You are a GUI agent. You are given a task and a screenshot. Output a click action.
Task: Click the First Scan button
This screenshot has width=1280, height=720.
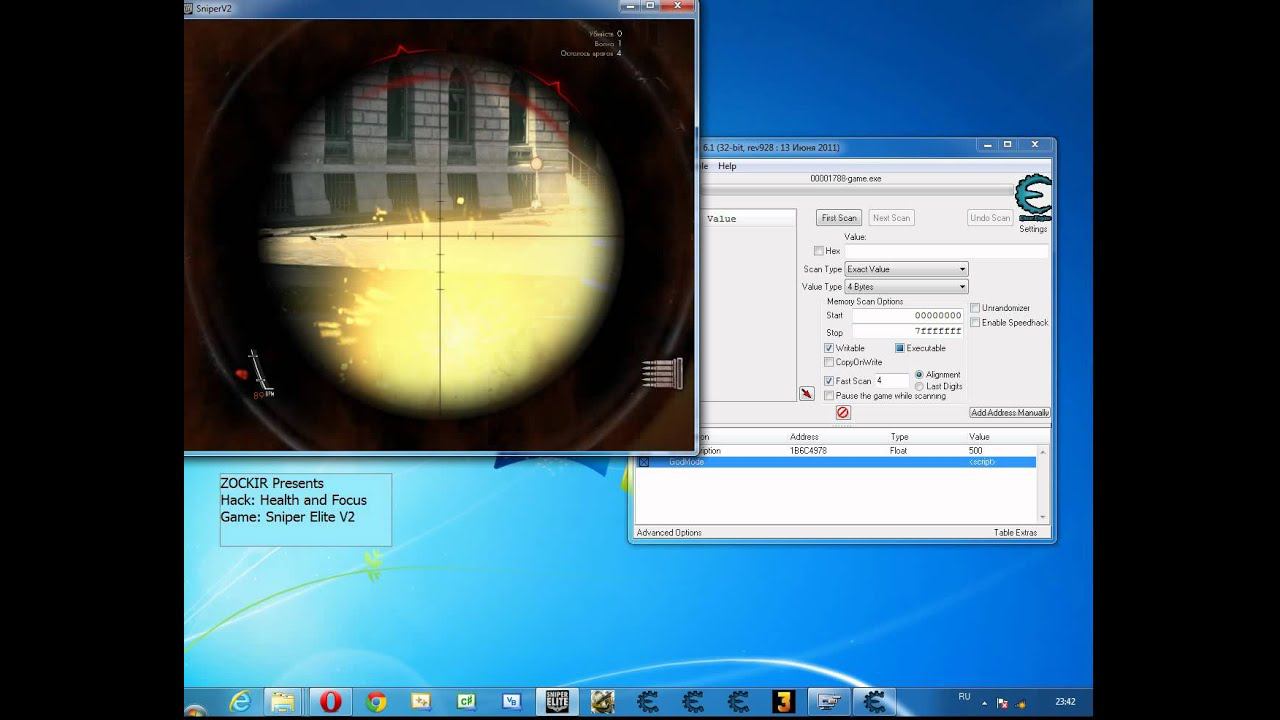[839, 218]
